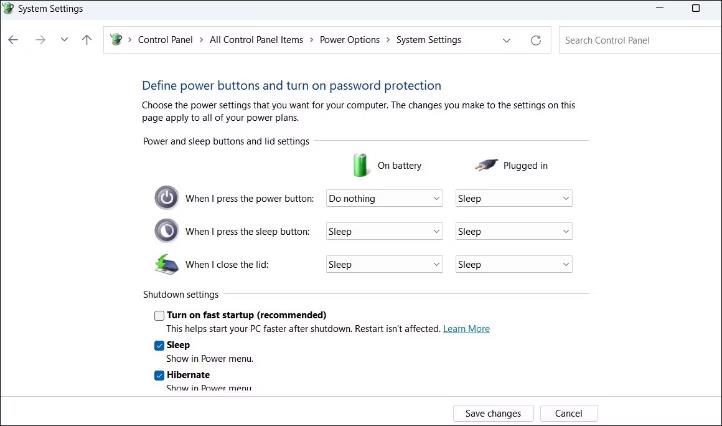Maximize the System Settings window
The width and height of the screenshot is (722, 426).
pos(696,8)
